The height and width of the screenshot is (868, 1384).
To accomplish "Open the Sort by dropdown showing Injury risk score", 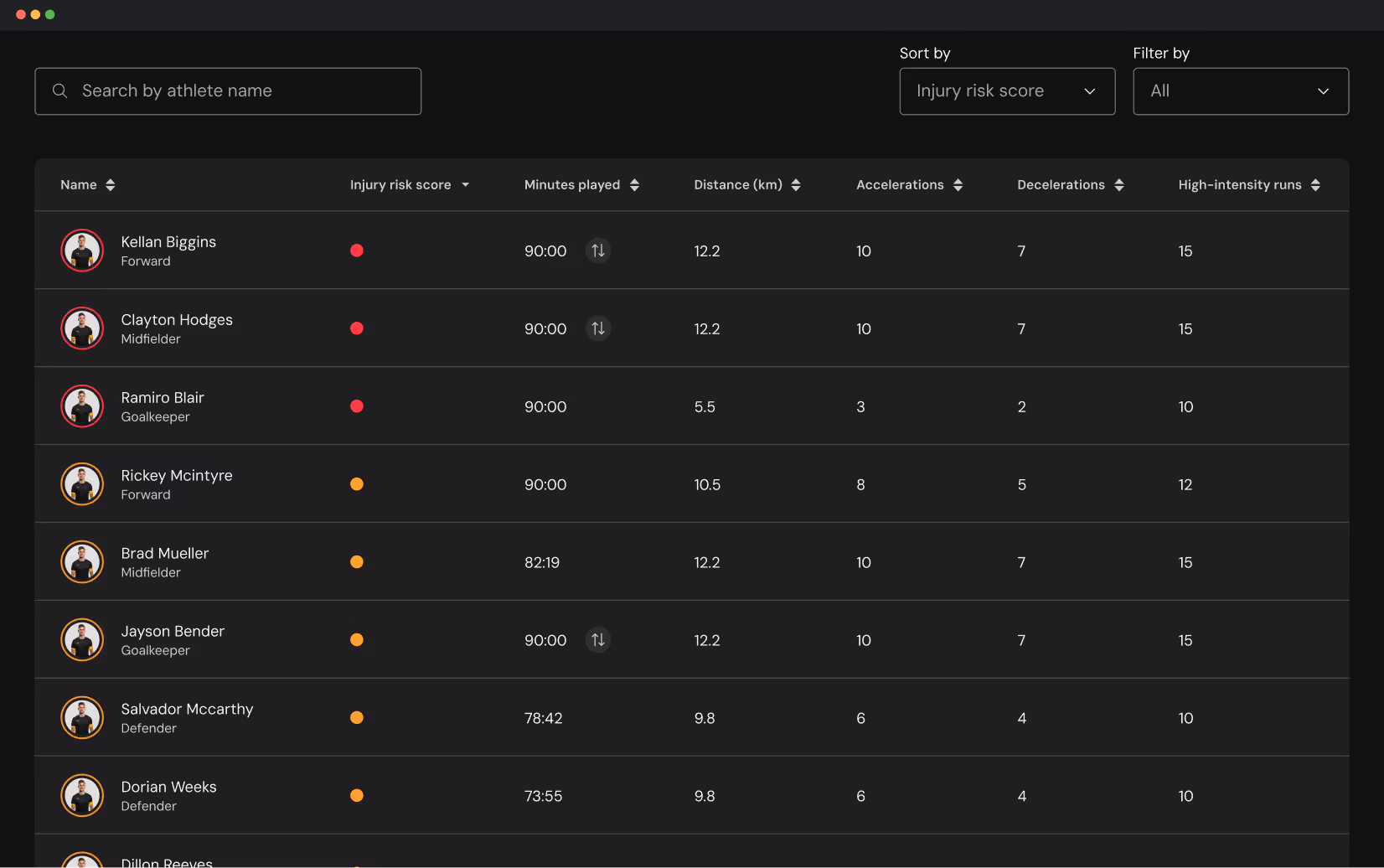I will 1006,90.
